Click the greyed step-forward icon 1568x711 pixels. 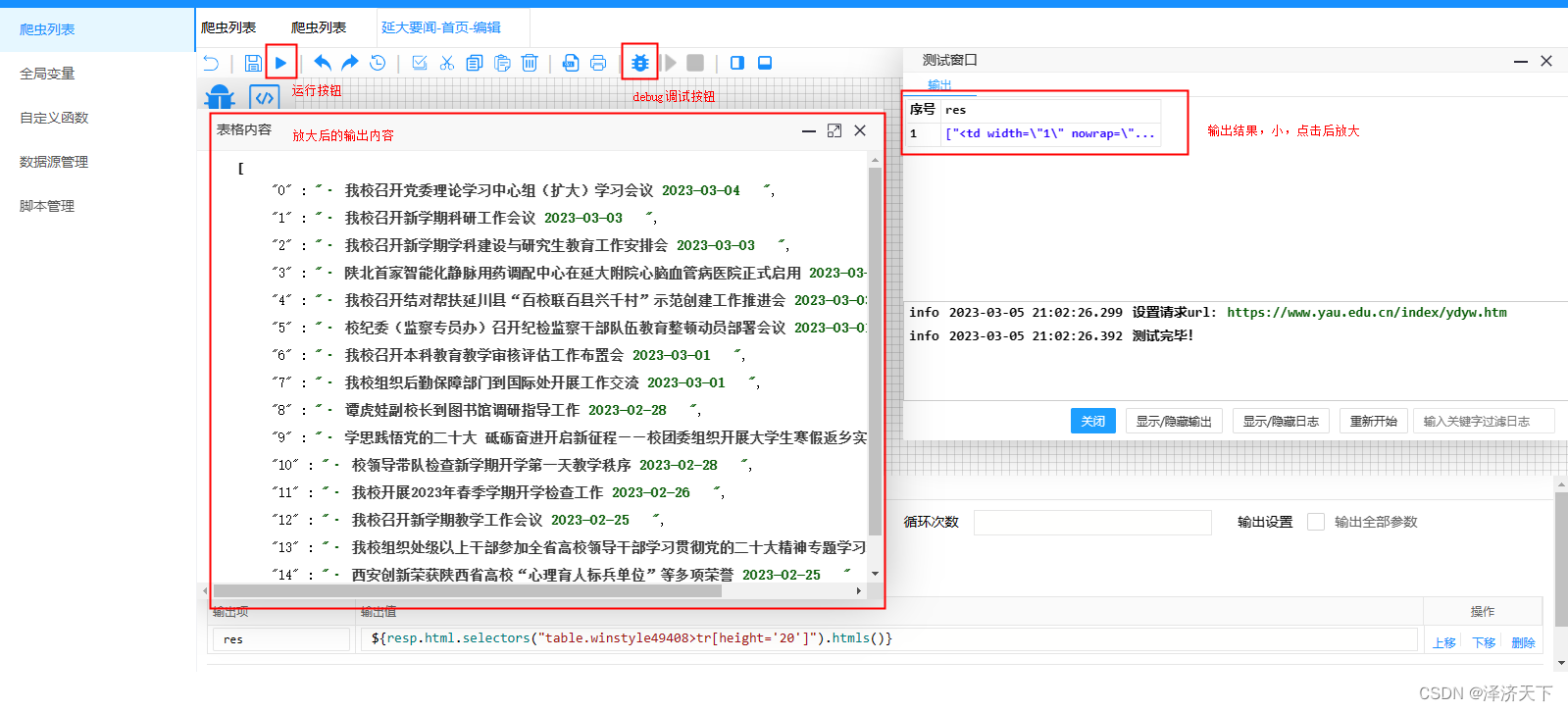pos(670,63)
